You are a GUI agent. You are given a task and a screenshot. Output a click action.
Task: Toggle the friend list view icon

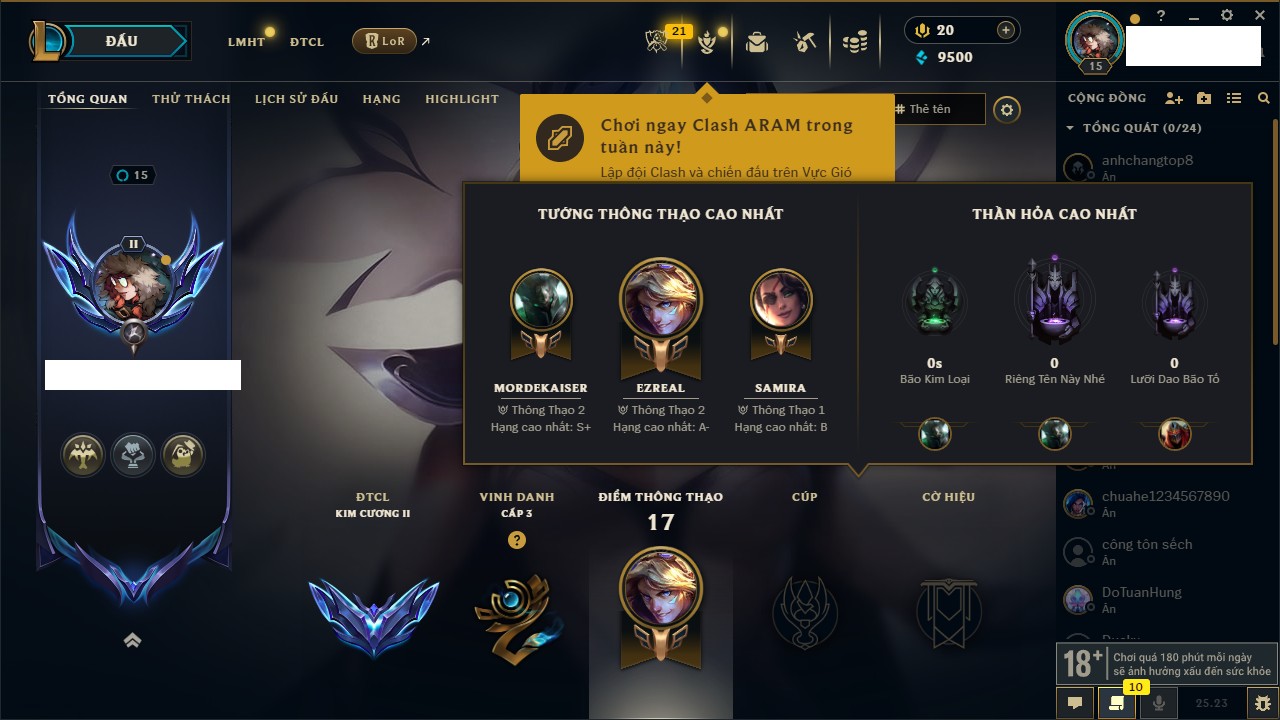pos(1234,98)
